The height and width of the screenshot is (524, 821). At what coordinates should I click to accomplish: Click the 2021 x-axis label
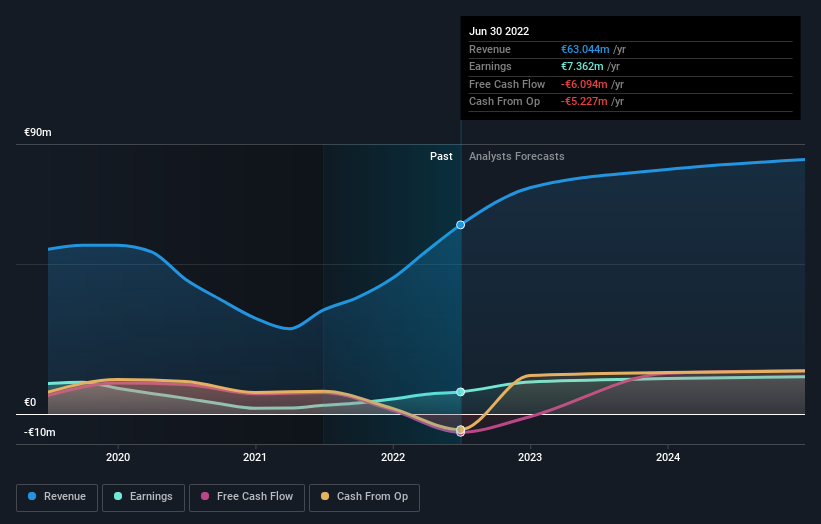[255, 458]
